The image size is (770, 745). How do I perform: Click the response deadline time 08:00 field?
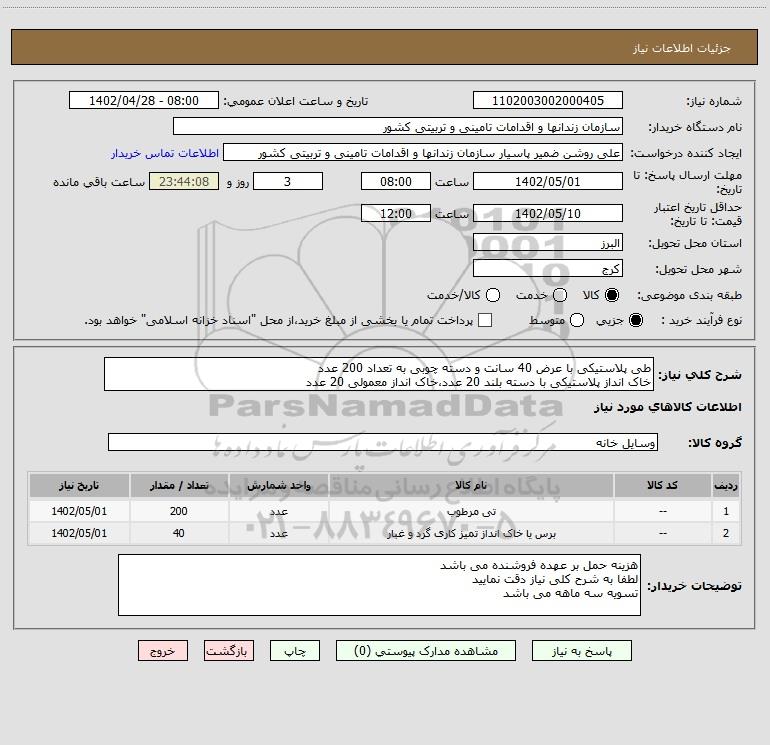(396, 181)
